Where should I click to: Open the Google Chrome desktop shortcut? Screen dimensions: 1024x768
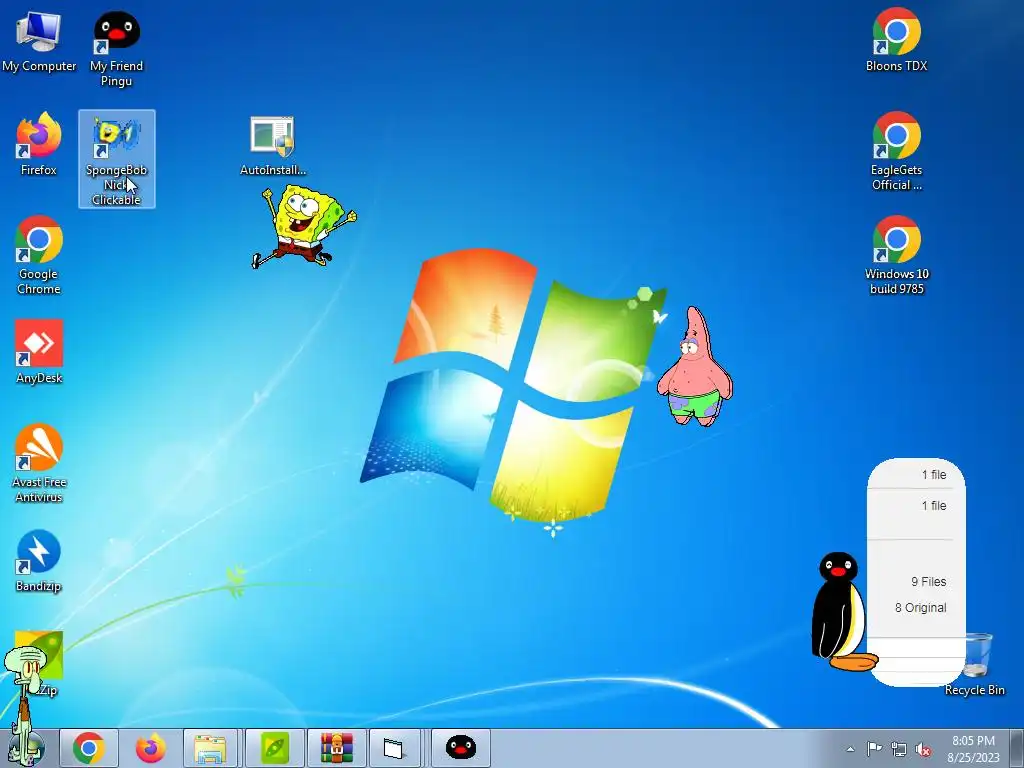39,255
